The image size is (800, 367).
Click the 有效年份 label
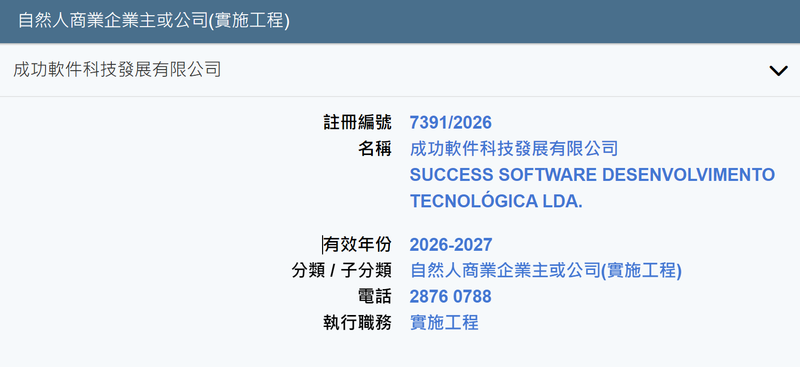click(x=358, y=244)
